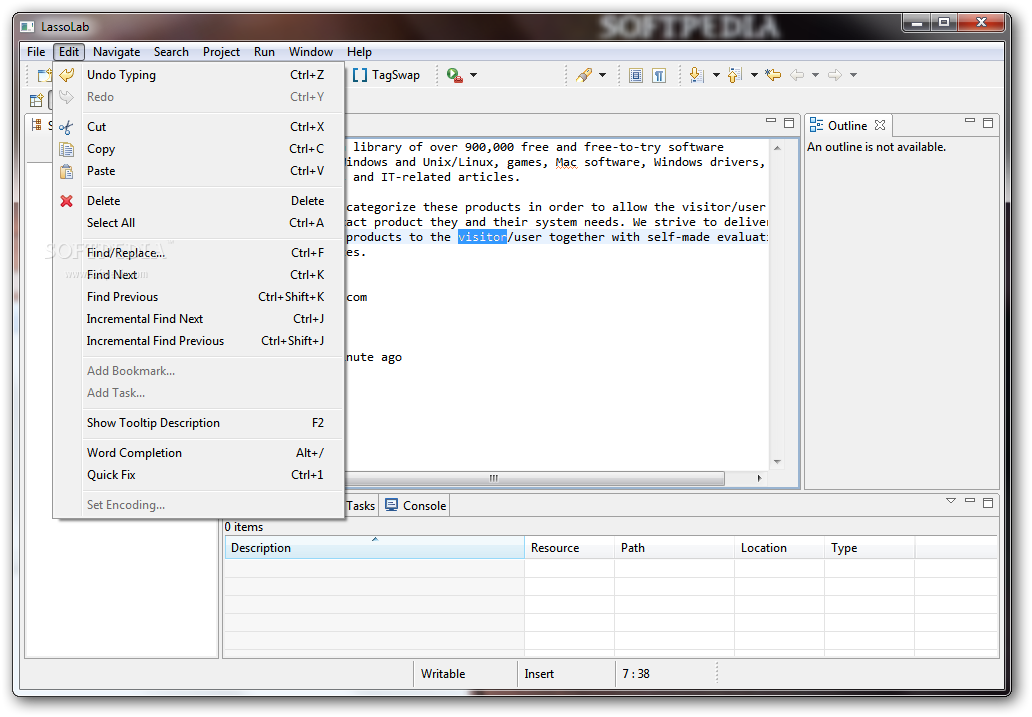Choose Copy in the Edit menu
Screen dimensions: 1032x717
pos(199,149)
